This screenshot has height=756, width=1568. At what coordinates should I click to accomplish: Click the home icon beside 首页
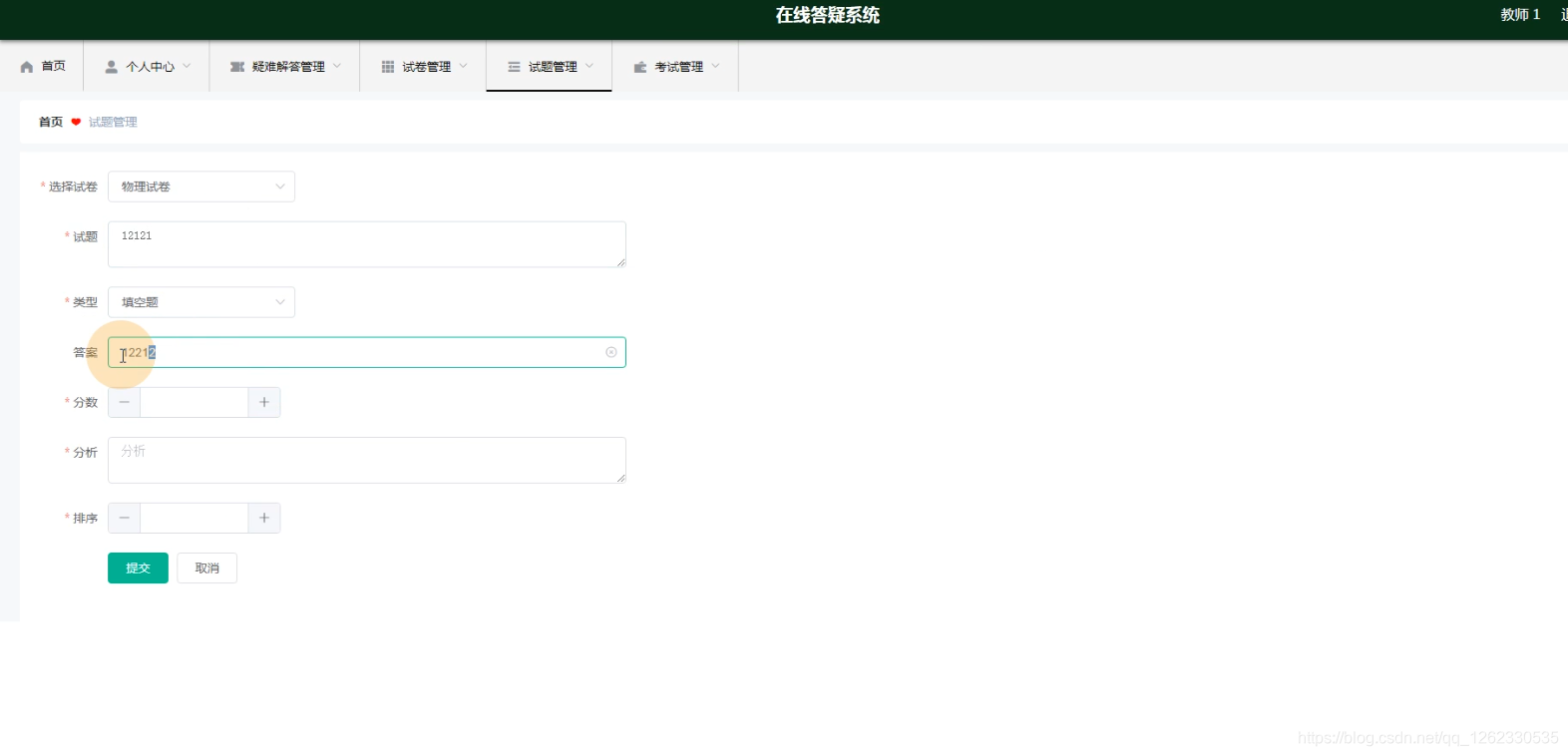(27, 67)
